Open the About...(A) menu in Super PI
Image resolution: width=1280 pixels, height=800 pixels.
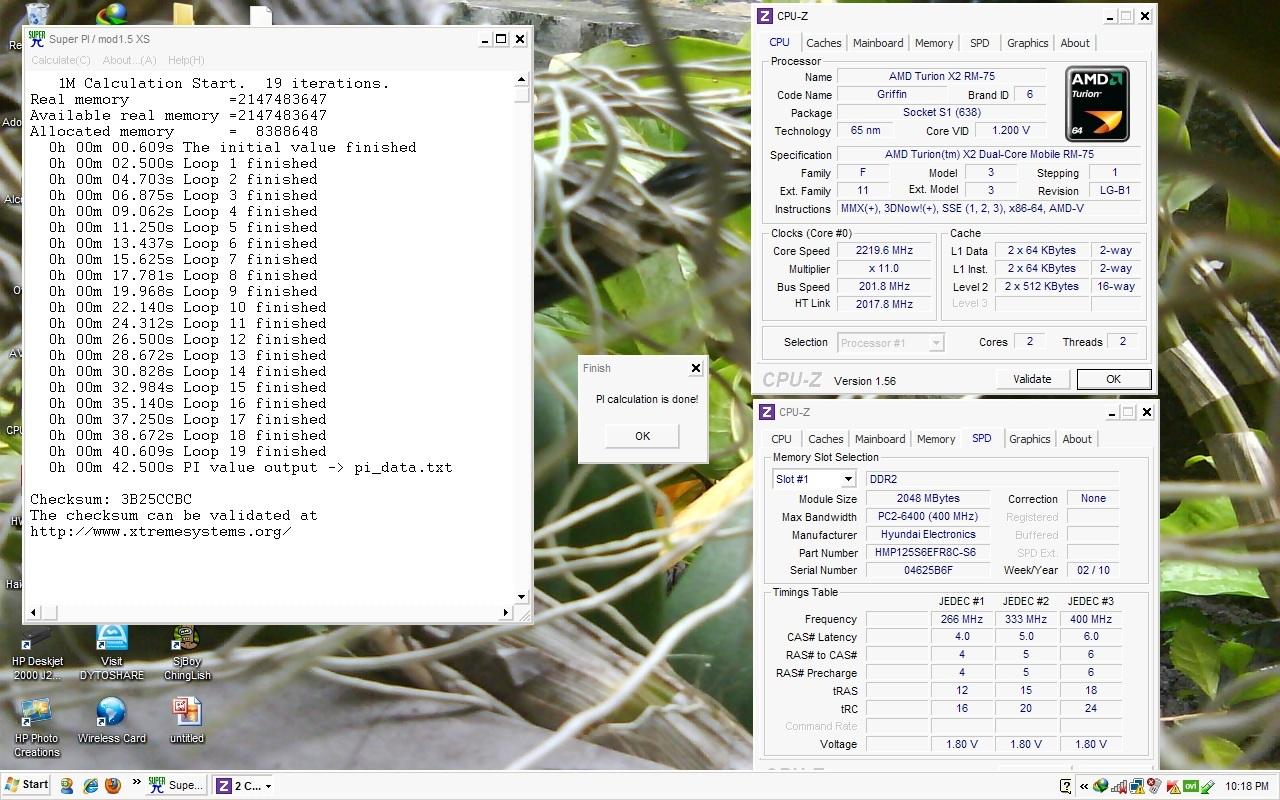click(129, 61)
